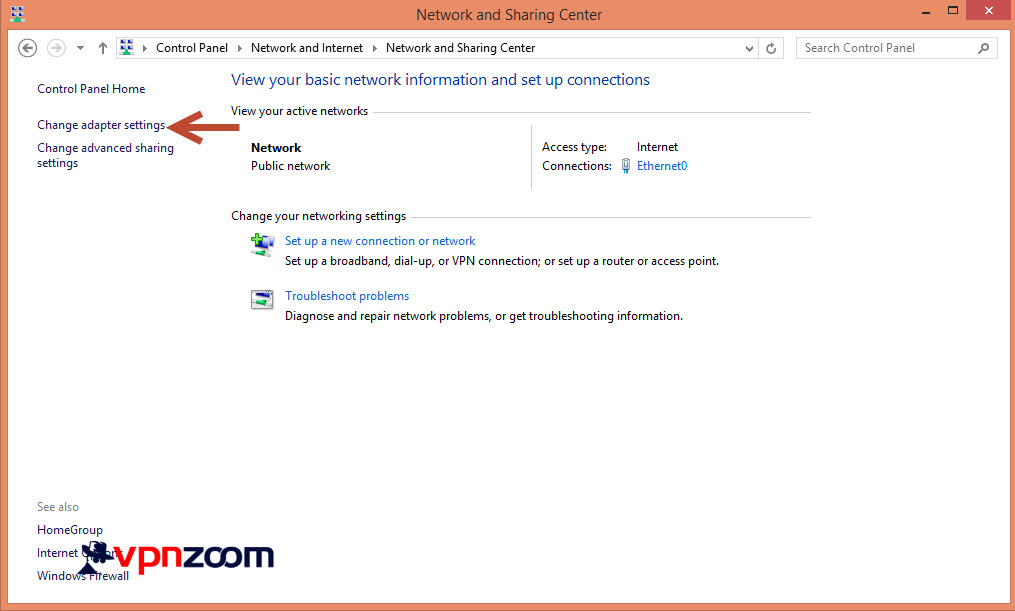Click the 'See also' heading

(x=58, y=507)
